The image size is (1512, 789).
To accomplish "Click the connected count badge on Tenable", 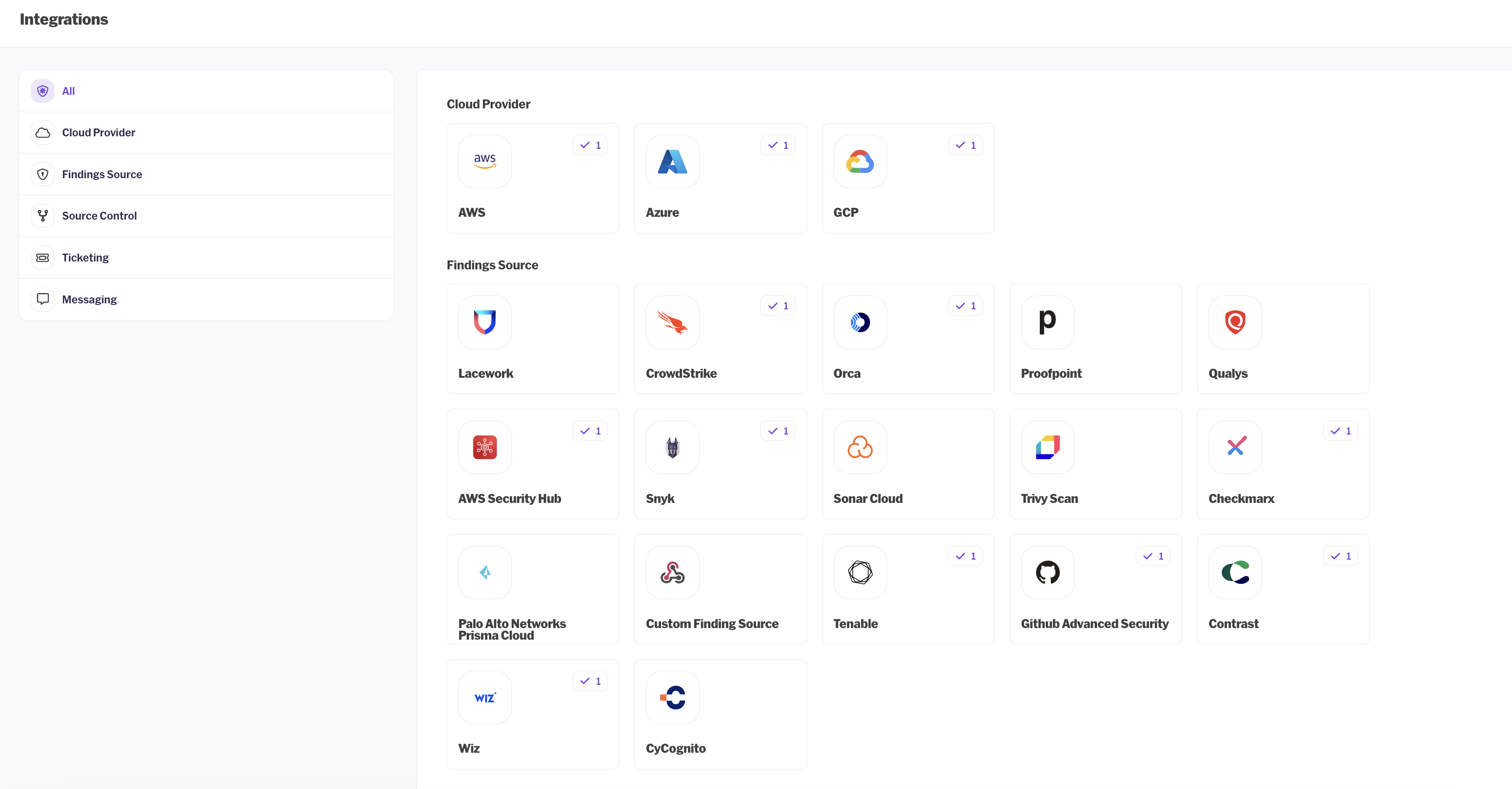I will (x=965, y=556).
